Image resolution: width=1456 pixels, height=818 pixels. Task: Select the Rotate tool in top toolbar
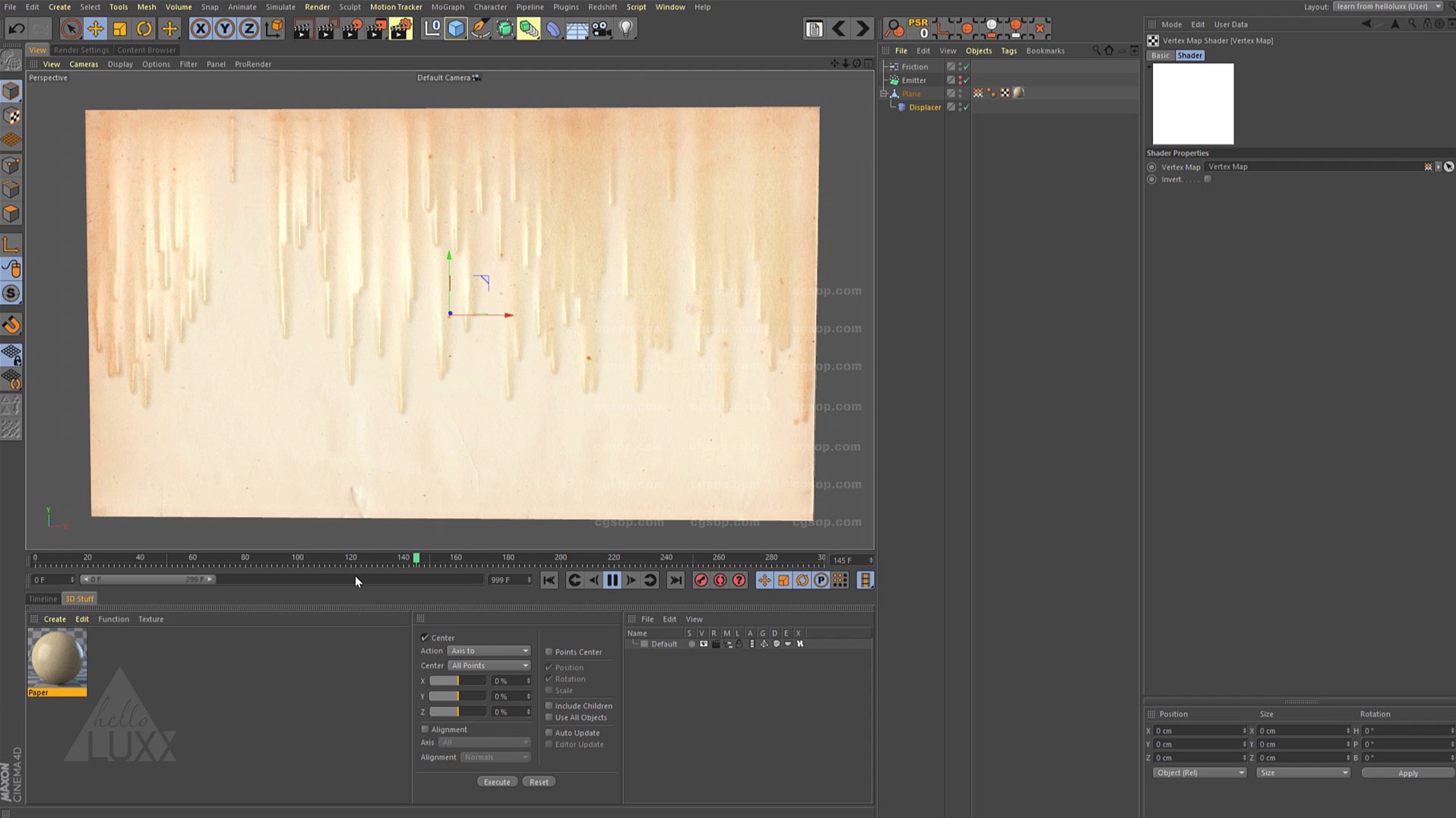click(144, 29)
